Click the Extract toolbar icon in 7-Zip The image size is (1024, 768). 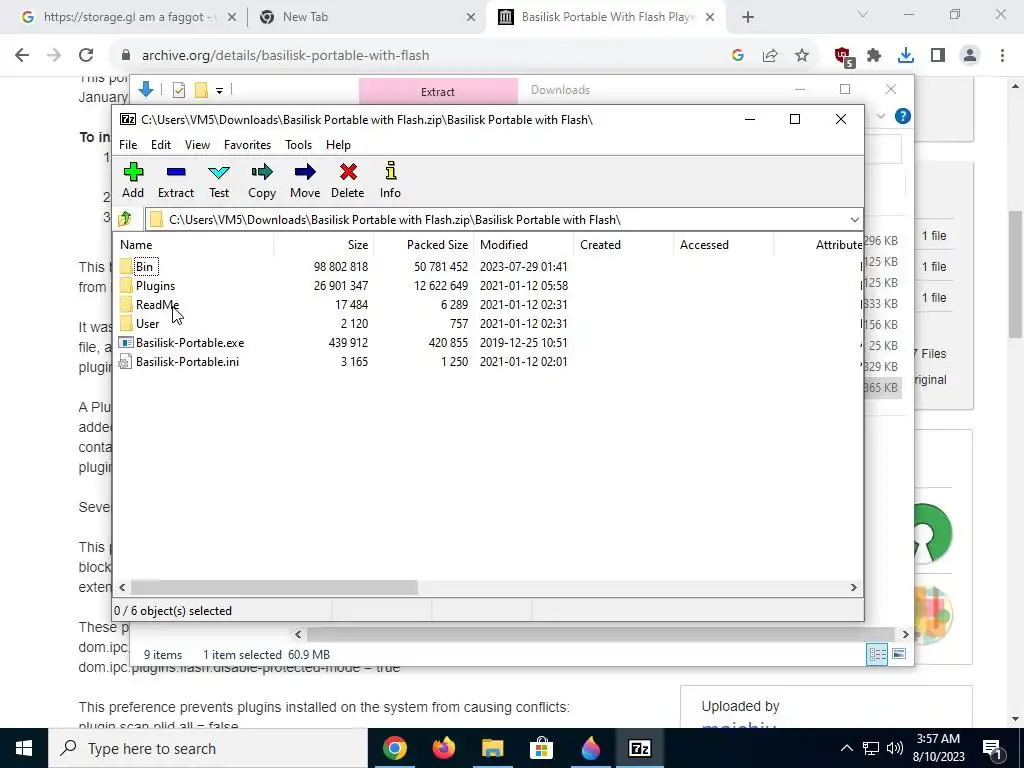(176, 181)
